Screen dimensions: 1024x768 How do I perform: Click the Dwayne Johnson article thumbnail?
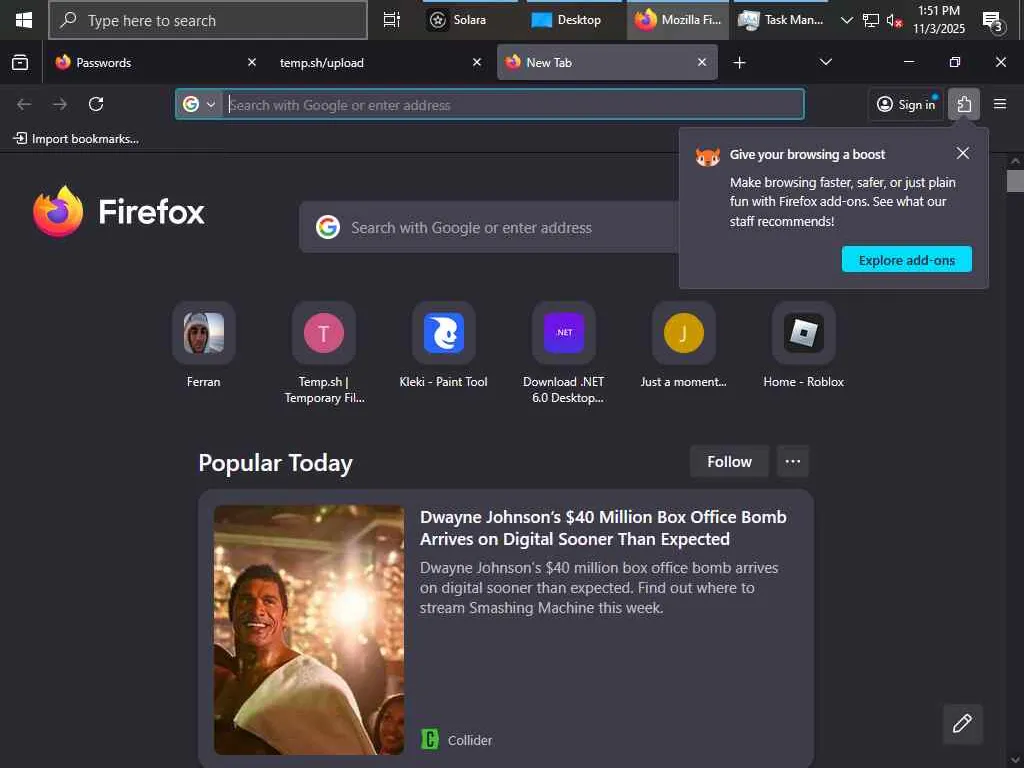[x=309, y=630]
